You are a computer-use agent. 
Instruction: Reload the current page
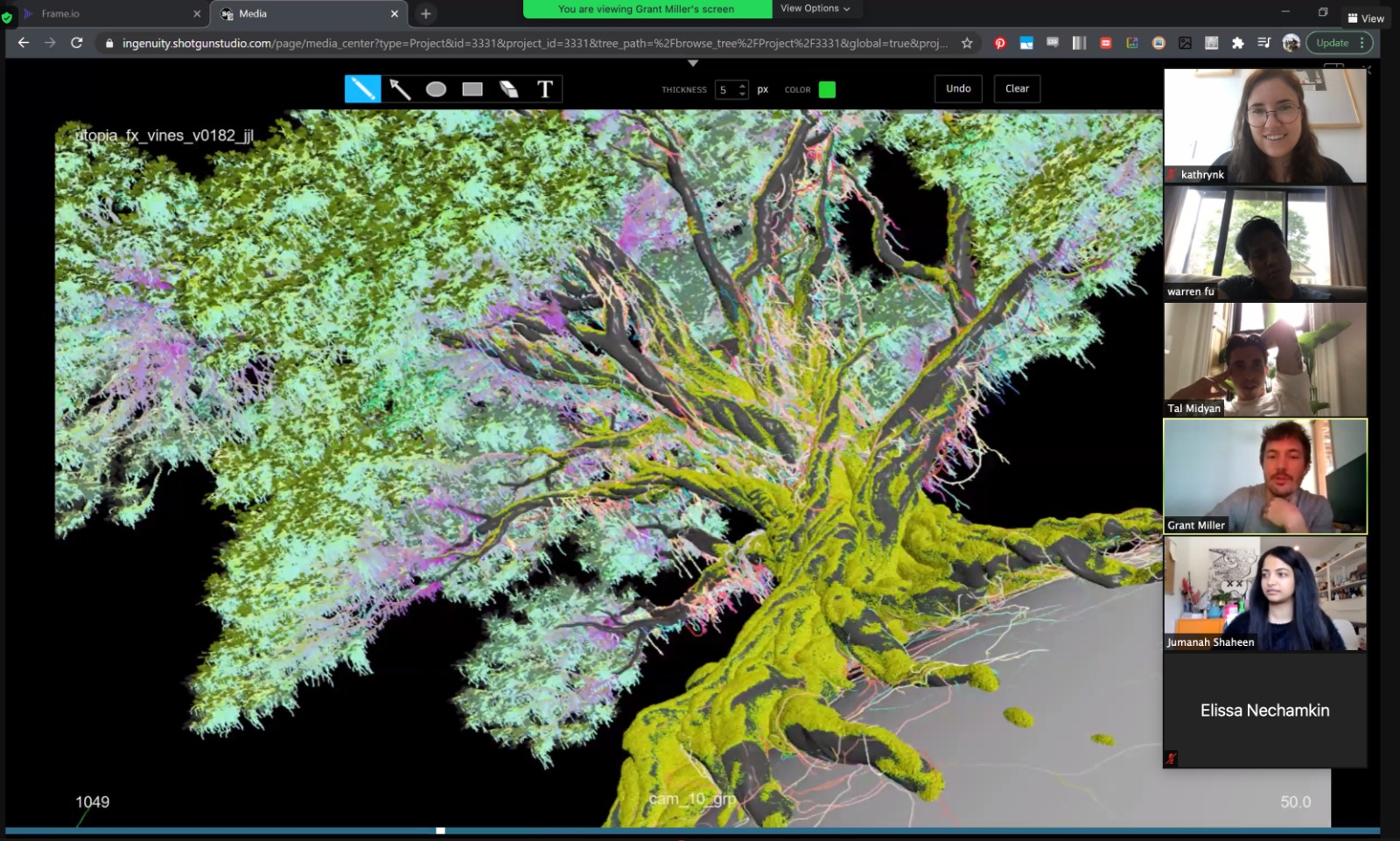point(77,42)
